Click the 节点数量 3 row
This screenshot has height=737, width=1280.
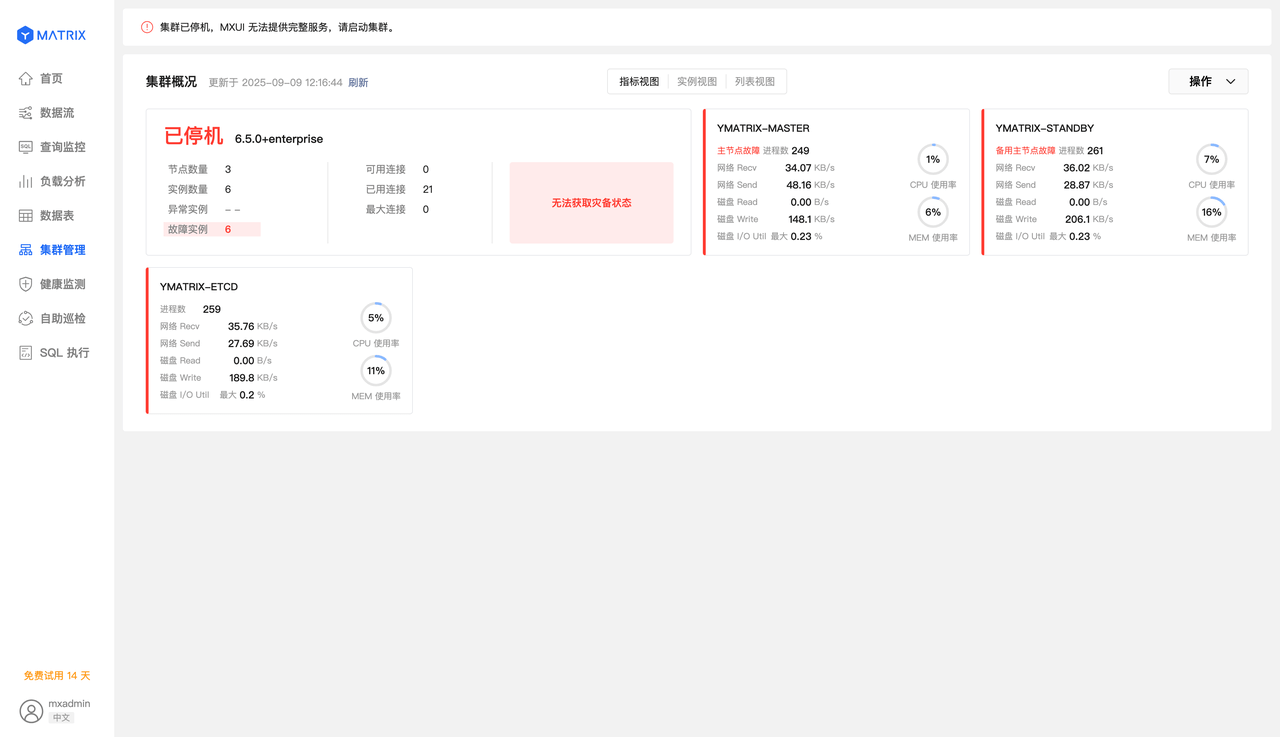coord(200,170)
